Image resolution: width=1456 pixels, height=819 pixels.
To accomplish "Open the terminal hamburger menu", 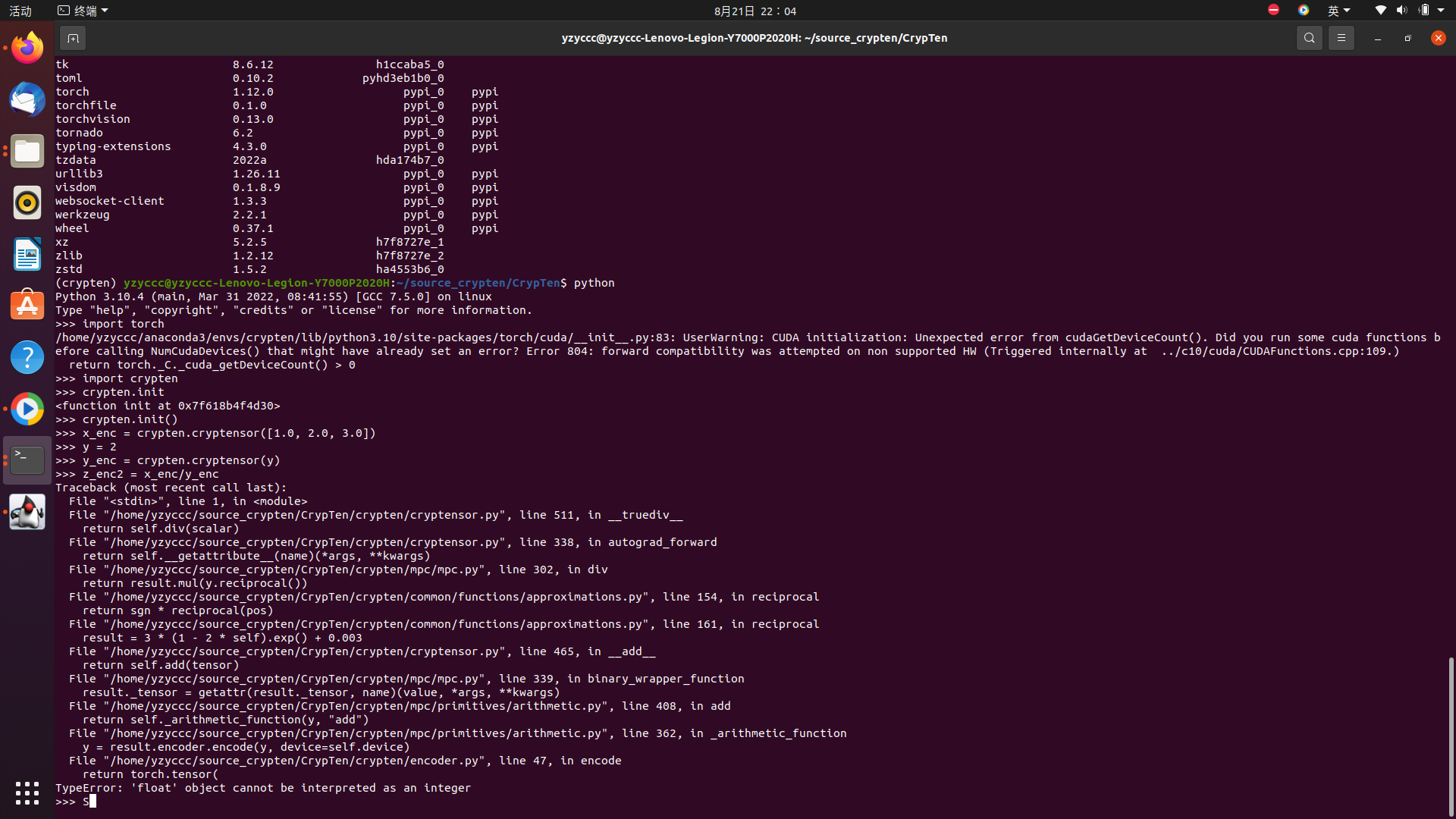I will coord(1341,38).
